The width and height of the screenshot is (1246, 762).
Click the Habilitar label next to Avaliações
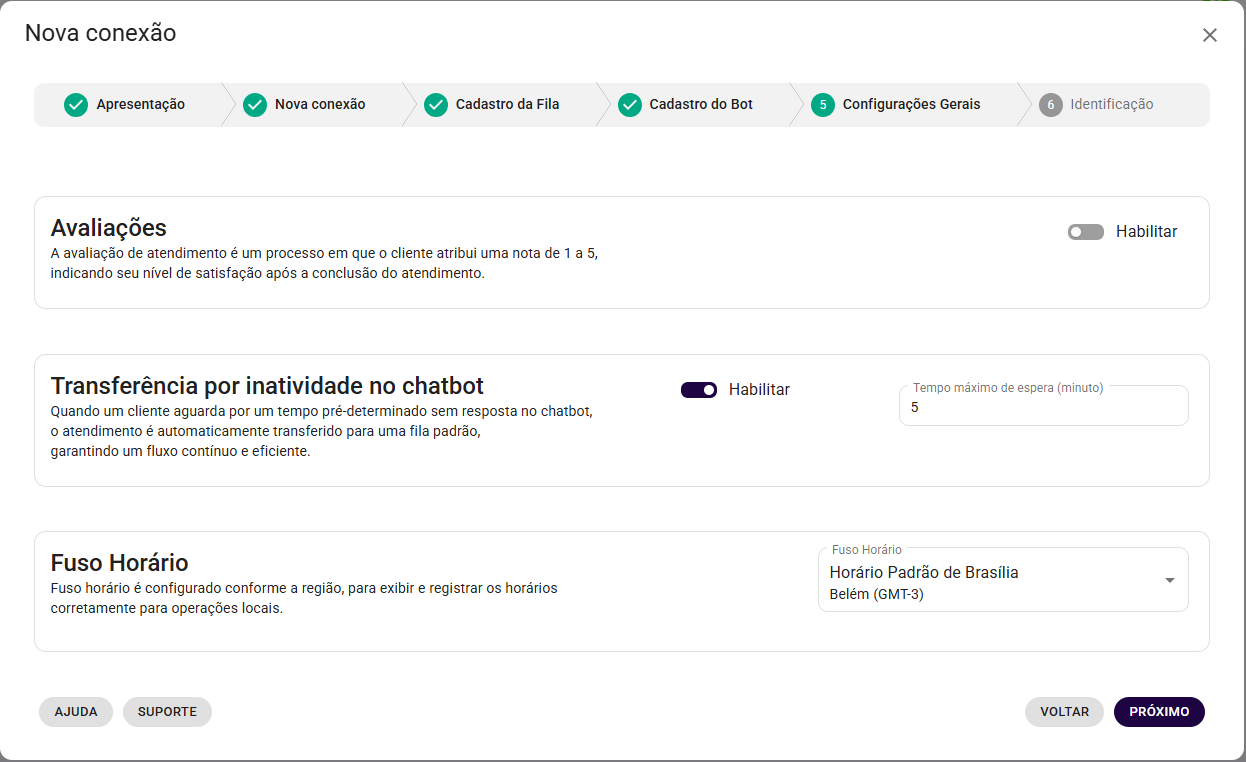click(x=1146, y=232)
